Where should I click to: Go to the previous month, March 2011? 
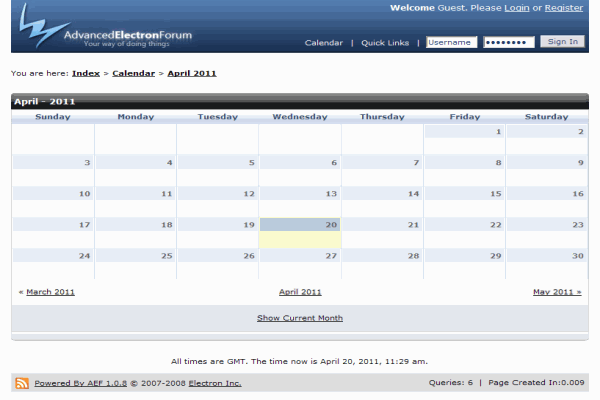click(50, 292)
